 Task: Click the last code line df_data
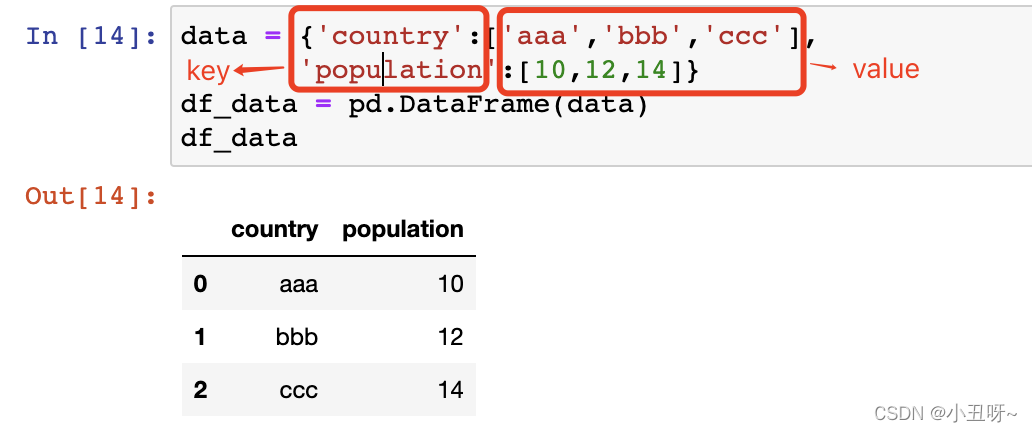coord(239,138)
